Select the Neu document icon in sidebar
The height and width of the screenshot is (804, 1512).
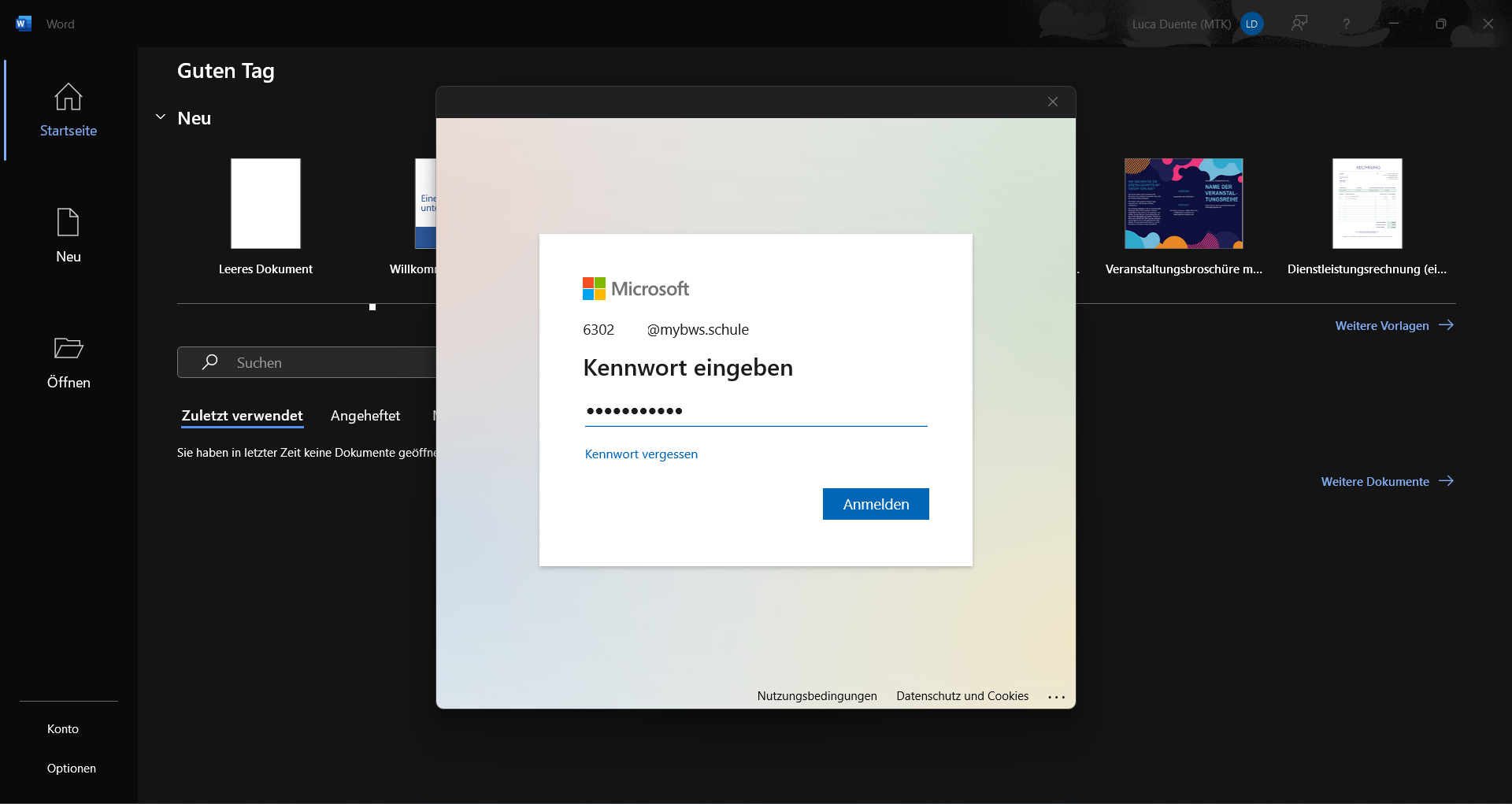click(69, 222)
